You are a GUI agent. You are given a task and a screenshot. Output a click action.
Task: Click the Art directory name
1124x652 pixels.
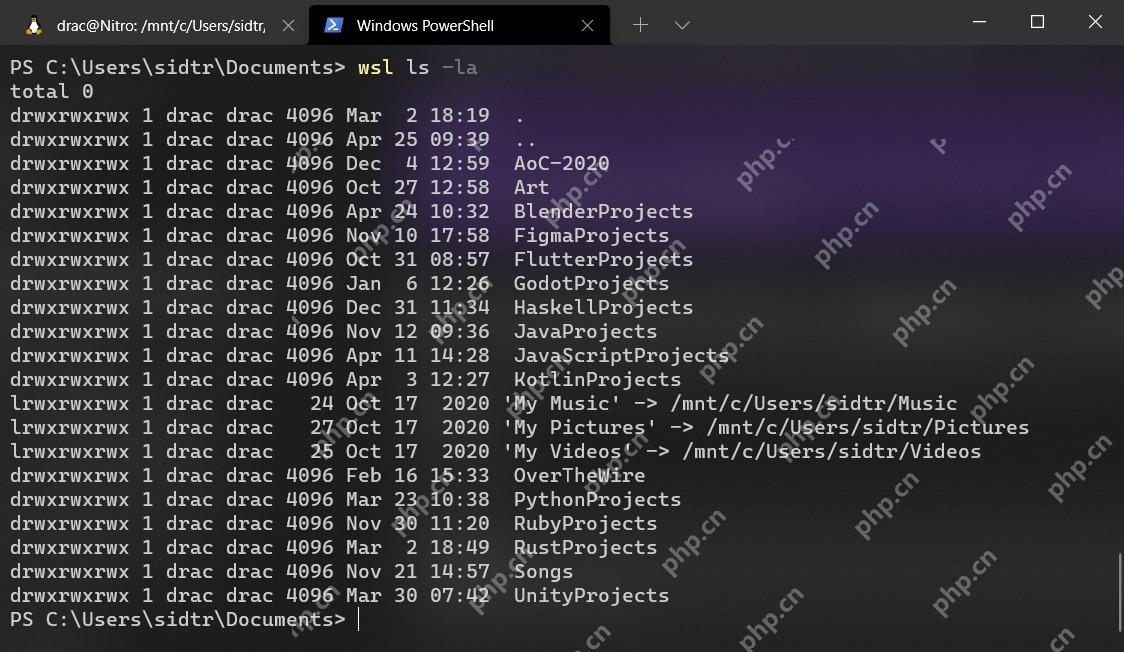[531, 188]
